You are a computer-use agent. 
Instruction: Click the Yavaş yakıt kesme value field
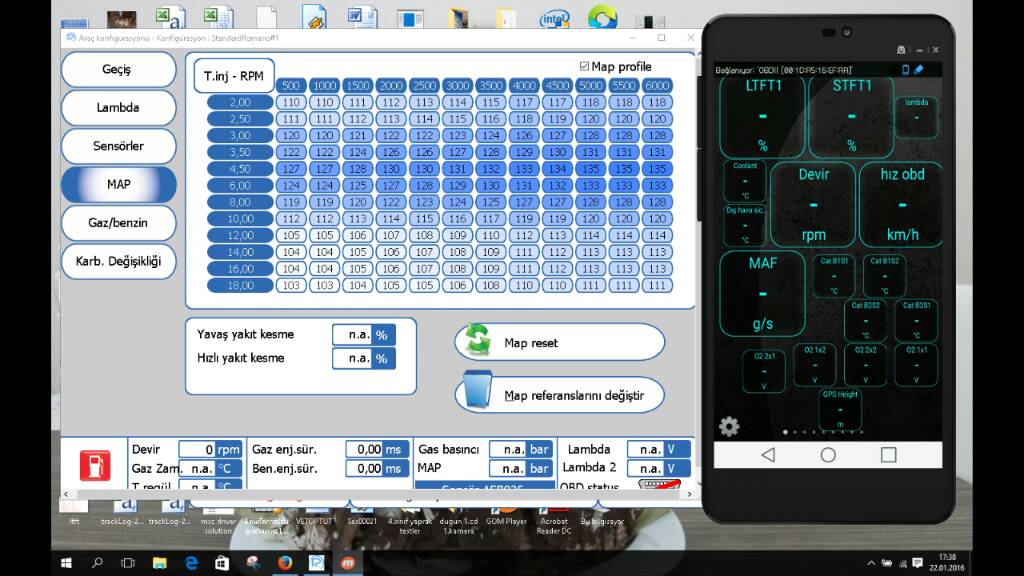coord(352,335)
